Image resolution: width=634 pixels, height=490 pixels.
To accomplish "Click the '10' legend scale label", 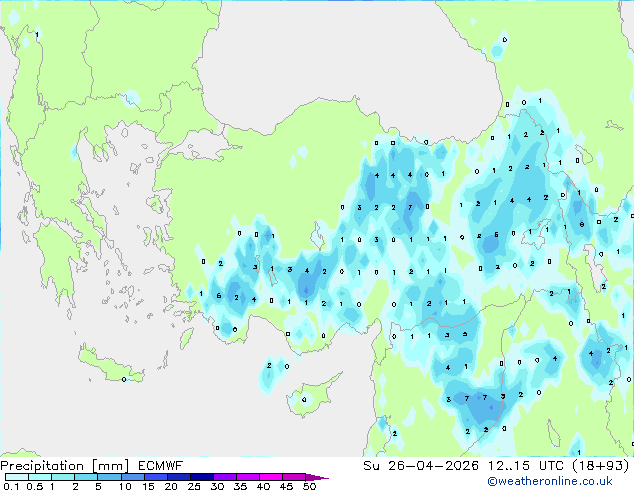I will pyautogui.click(x=125, y=486).
